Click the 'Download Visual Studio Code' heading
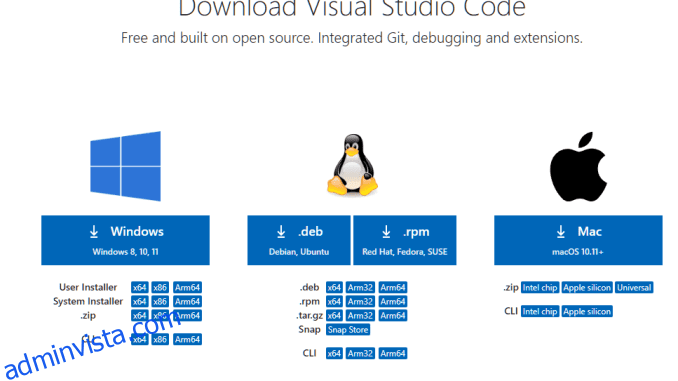 (352, 8)
